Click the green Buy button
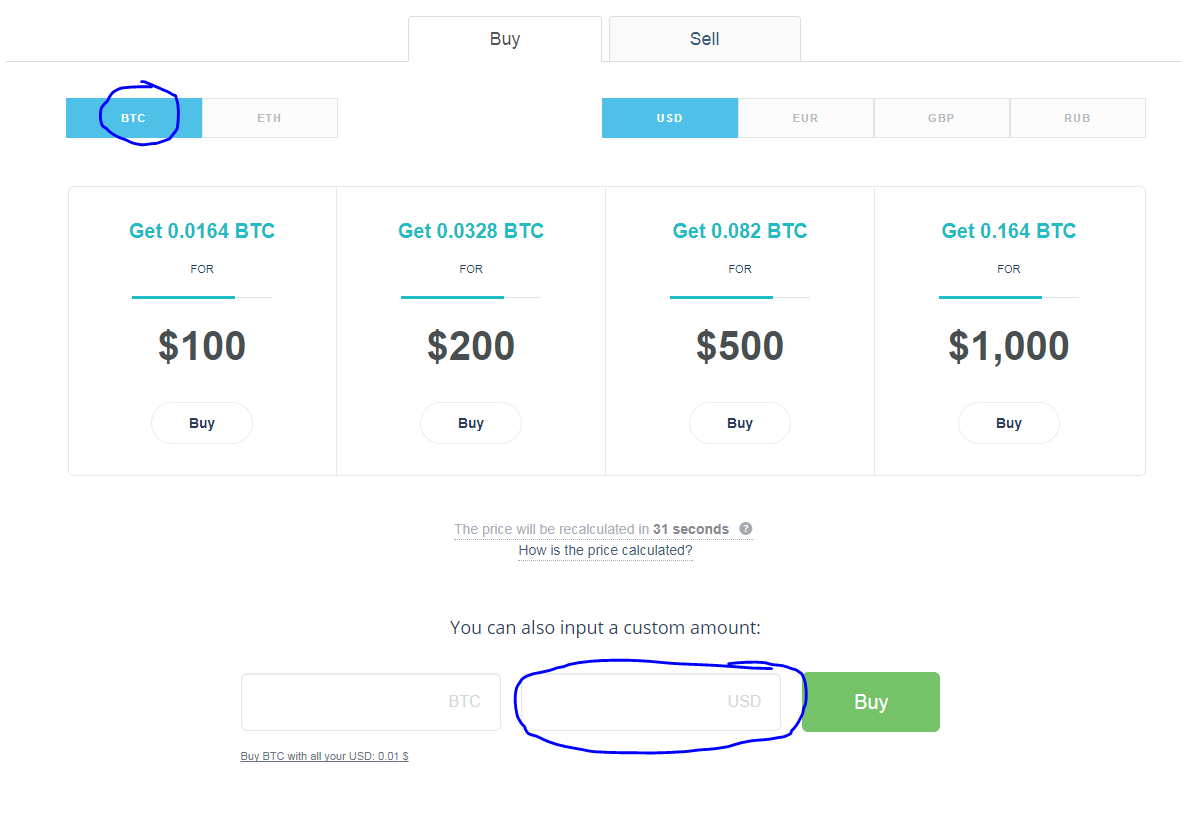This screenshot has width=1181, height=817. tap(871, 702)
